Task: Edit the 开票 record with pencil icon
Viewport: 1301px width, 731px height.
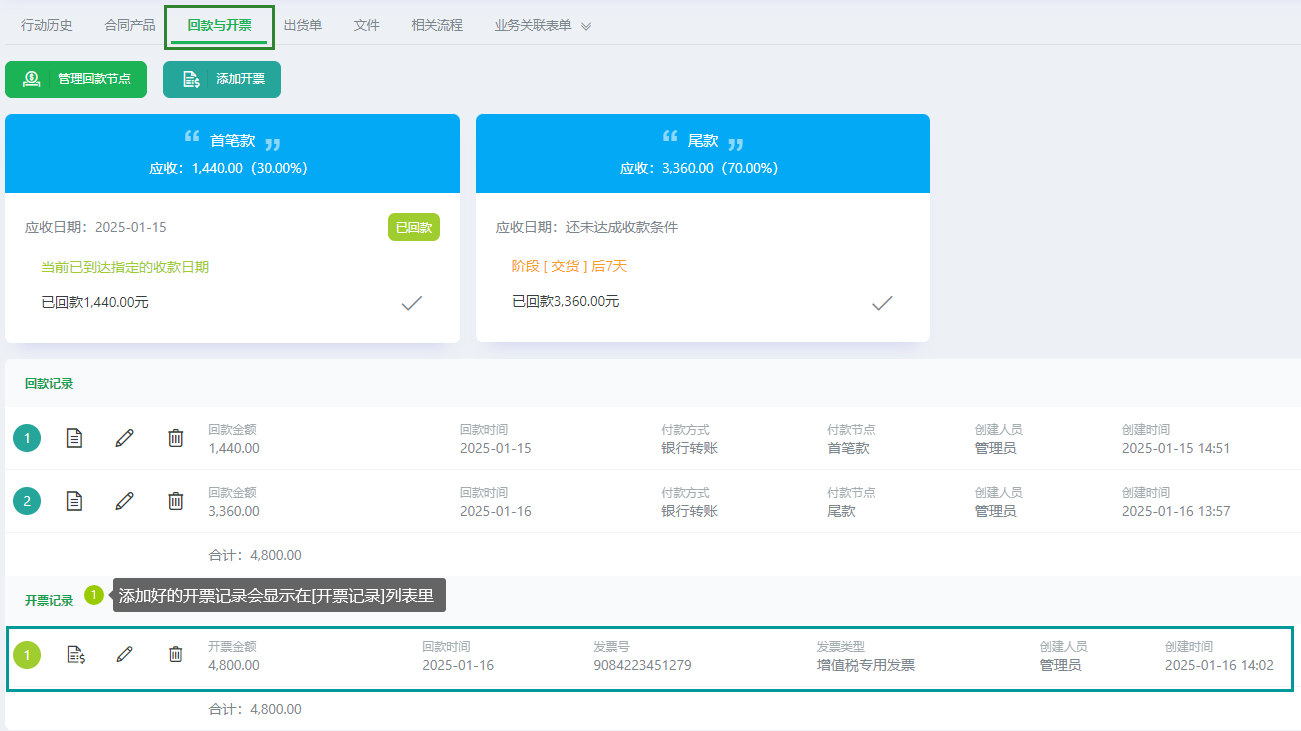Action: (124, 655)
